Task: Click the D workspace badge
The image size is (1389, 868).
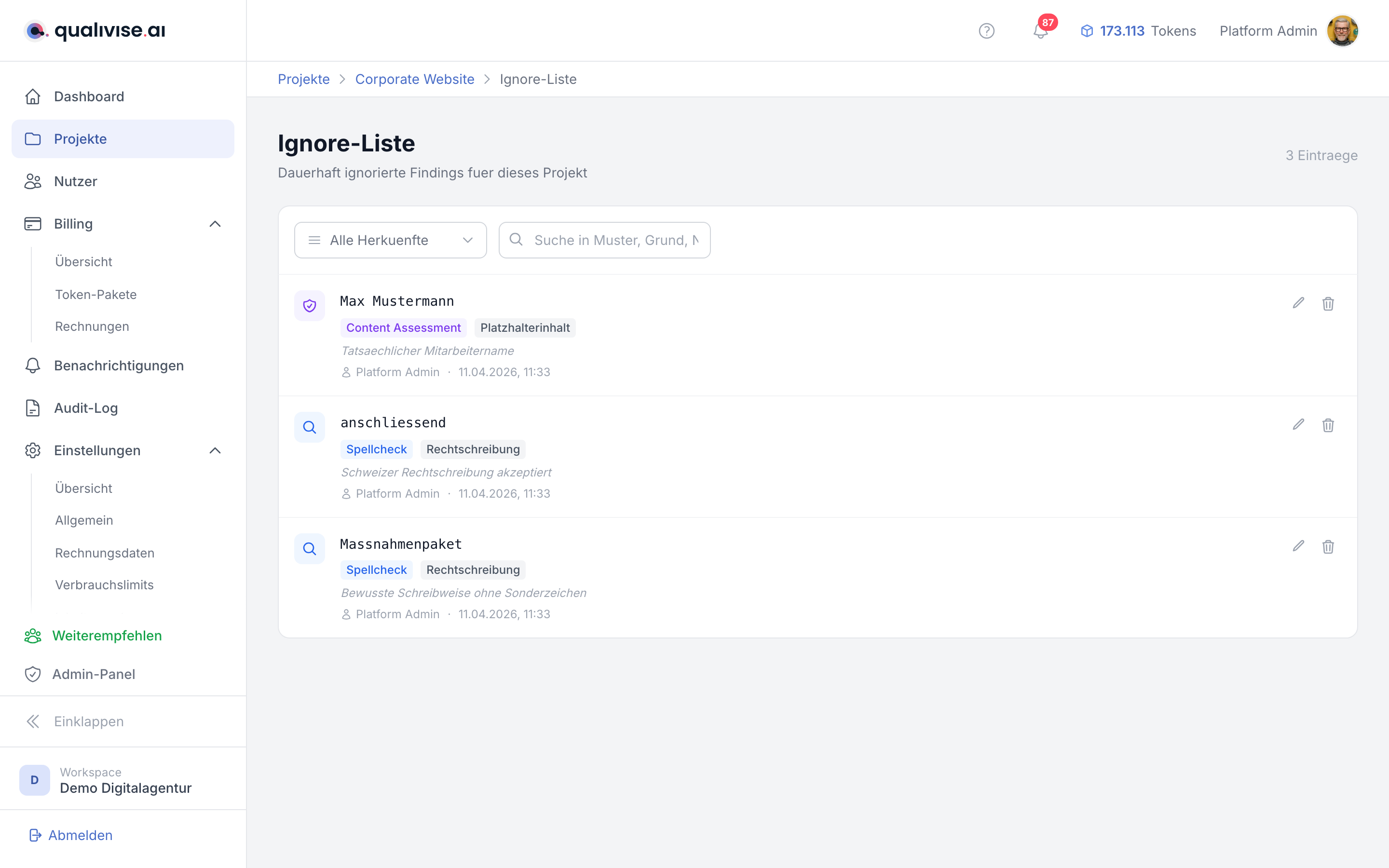Action: click(34, 780)
